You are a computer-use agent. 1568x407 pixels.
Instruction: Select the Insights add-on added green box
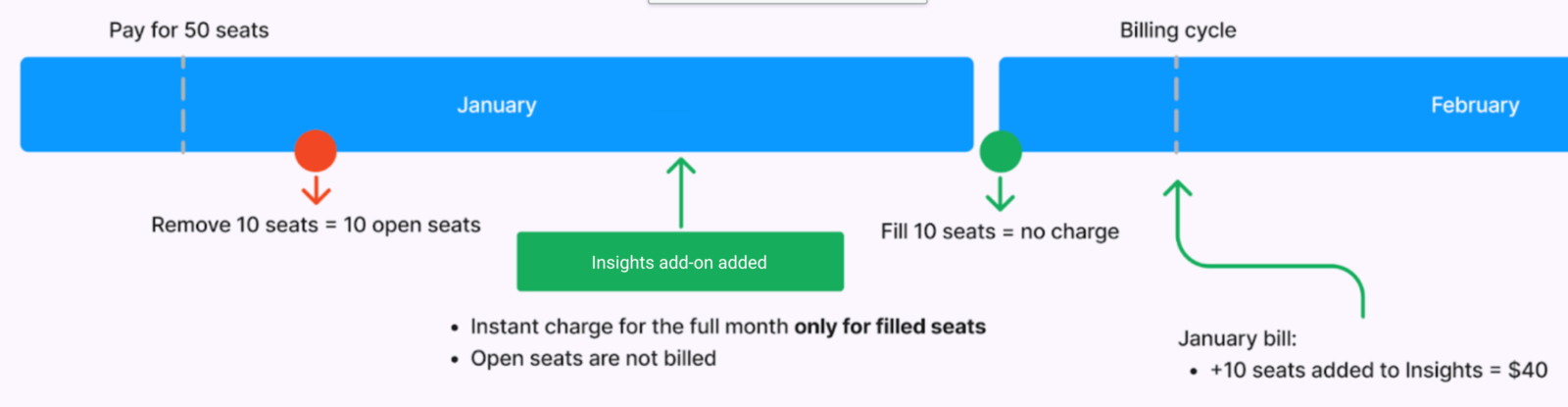[680, 262]
